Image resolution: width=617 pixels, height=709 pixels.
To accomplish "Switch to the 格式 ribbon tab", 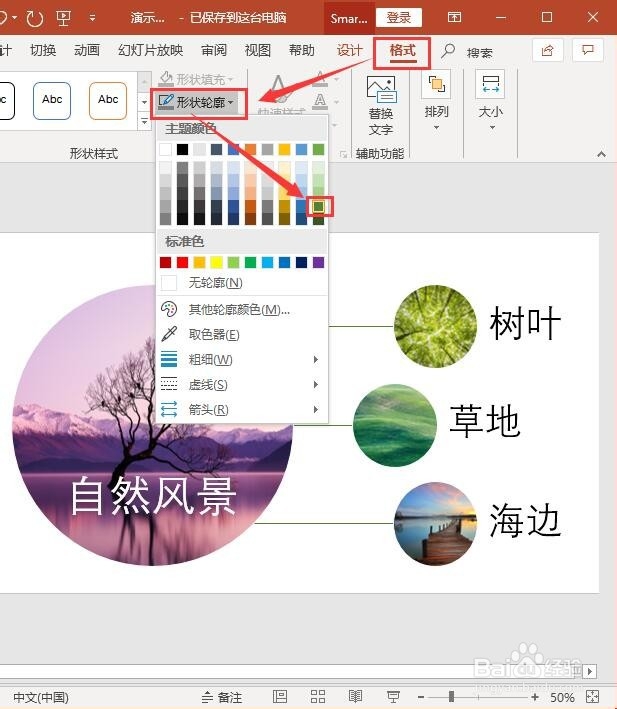I will pyautogui.click(x=402, y=51).
